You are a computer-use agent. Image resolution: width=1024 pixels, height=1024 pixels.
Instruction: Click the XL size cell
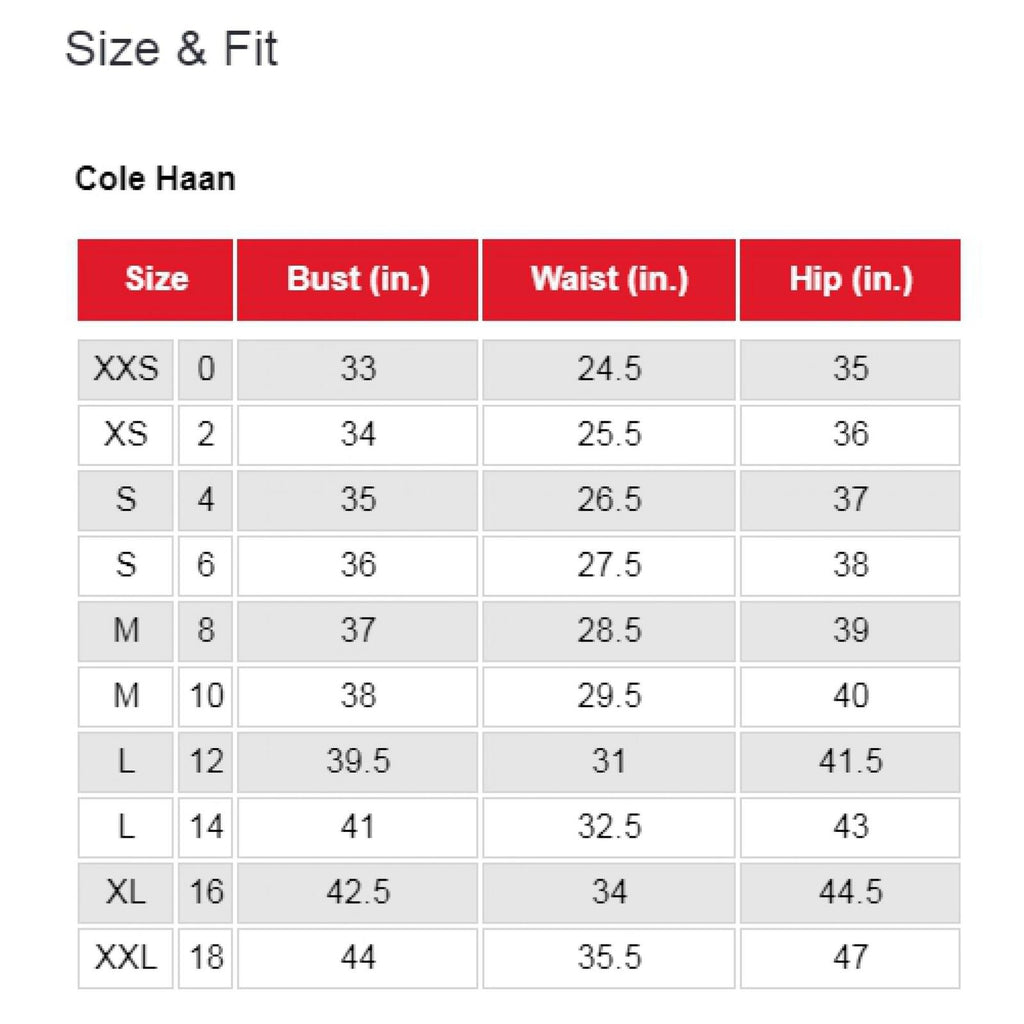[x=126, y=892]
